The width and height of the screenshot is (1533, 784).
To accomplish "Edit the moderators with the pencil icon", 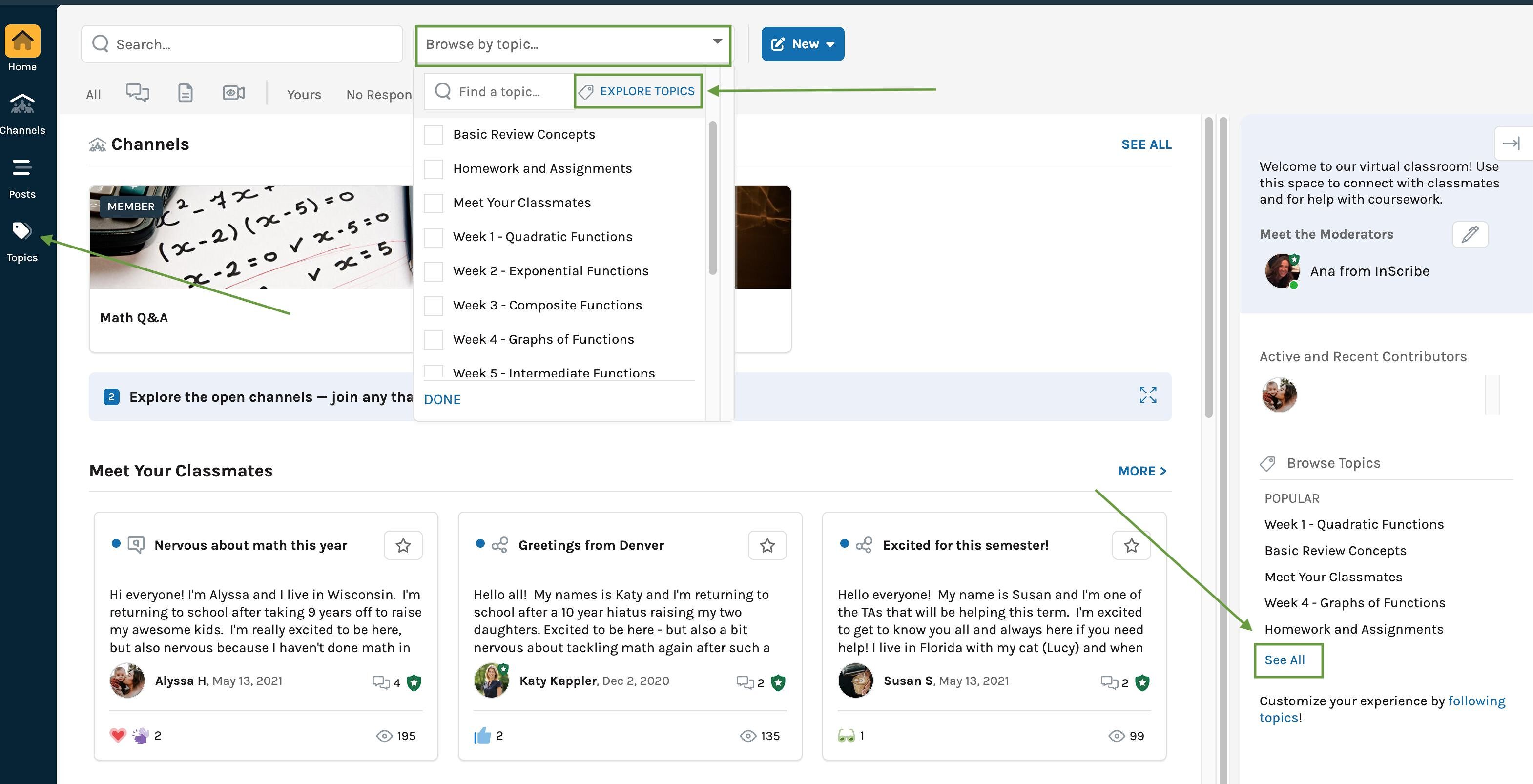I will [x=1470, y=234].
